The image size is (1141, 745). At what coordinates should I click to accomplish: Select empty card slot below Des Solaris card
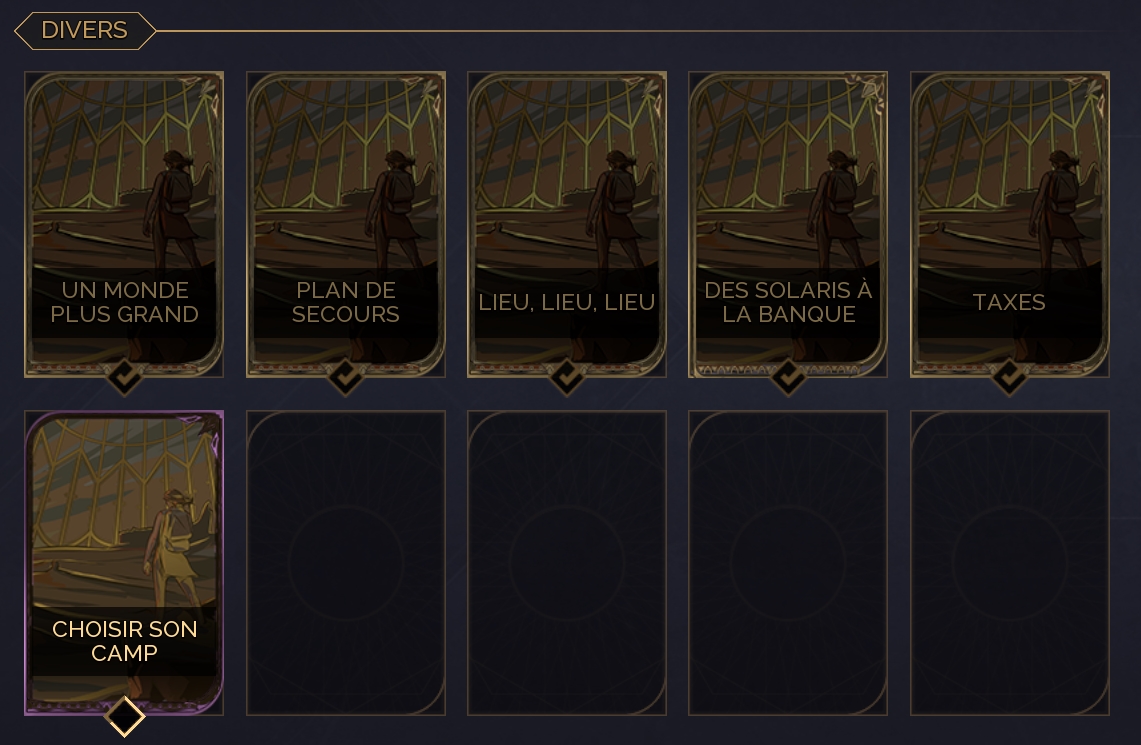788,563
